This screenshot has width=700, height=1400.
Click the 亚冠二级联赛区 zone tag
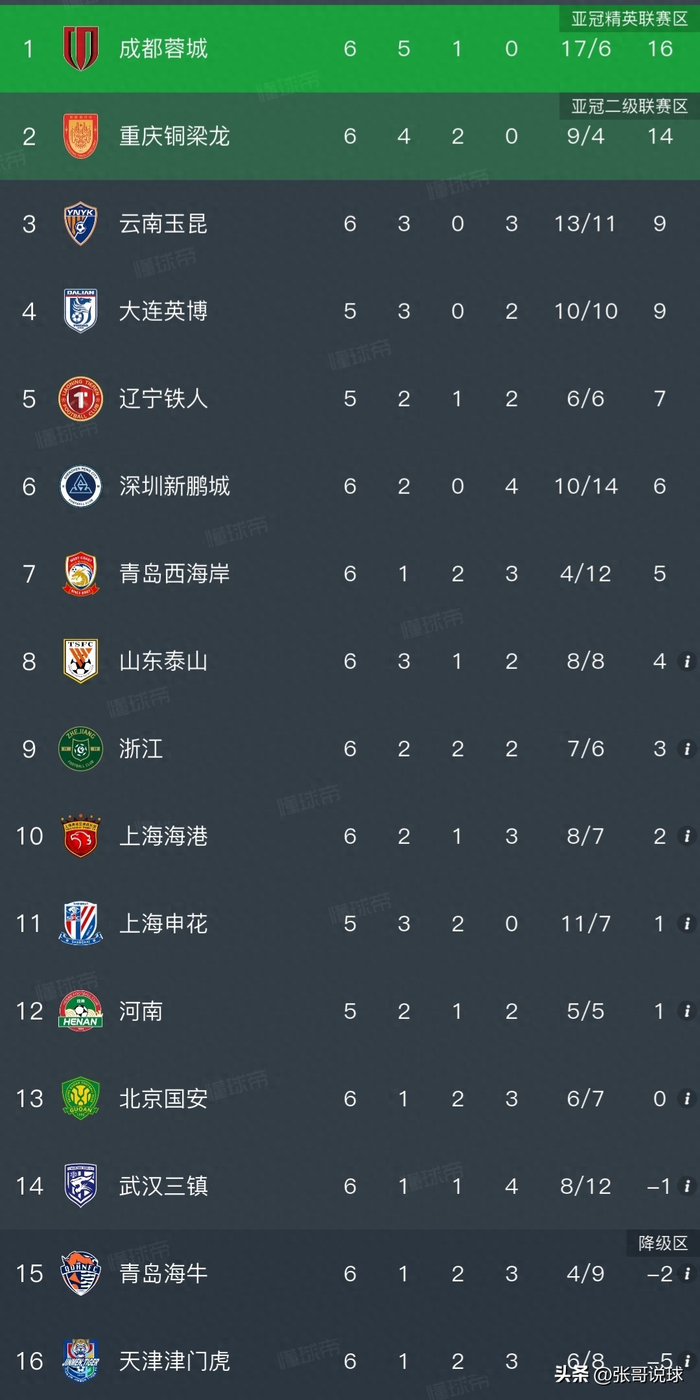coord(629,106)
